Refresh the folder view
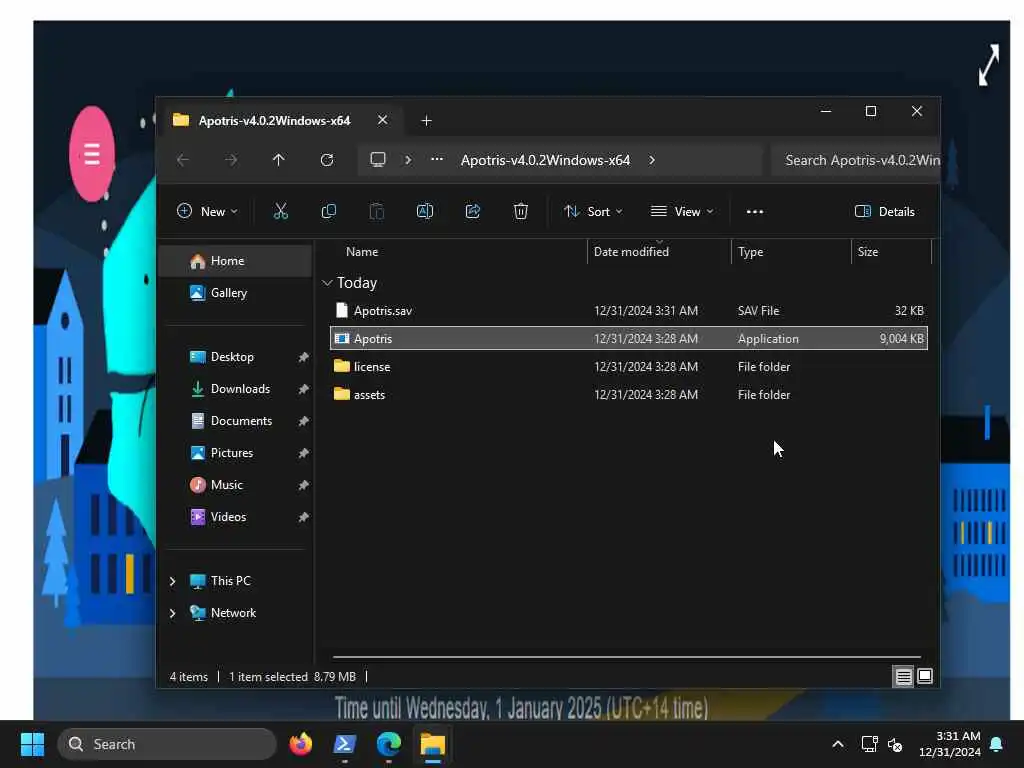The height and width of the screenshot is (768, 1024). [327, 160]
